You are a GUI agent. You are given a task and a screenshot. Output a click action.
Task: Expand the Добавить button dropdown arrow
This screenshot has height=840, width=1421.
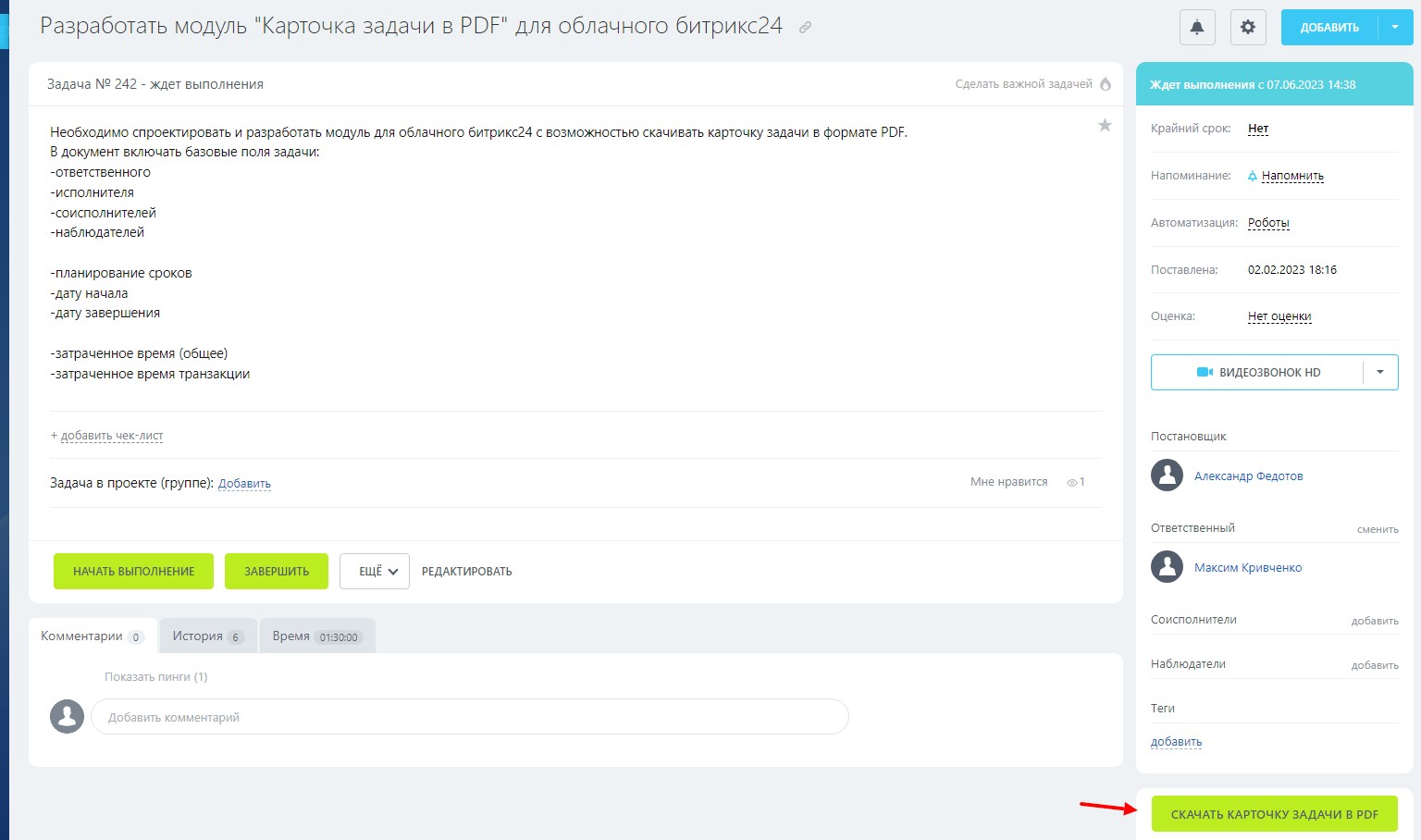pos(1395,27)
